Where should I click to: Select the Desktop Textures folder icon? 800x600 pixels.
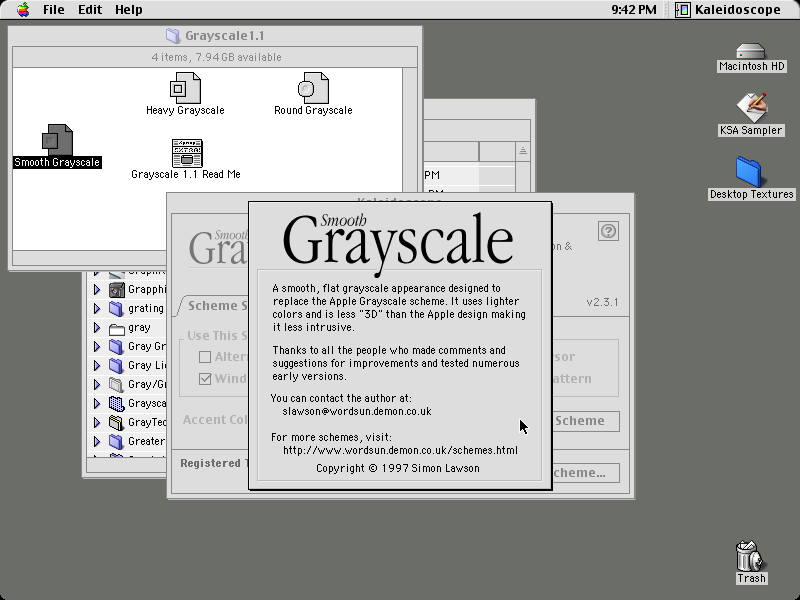coord(748,172)
